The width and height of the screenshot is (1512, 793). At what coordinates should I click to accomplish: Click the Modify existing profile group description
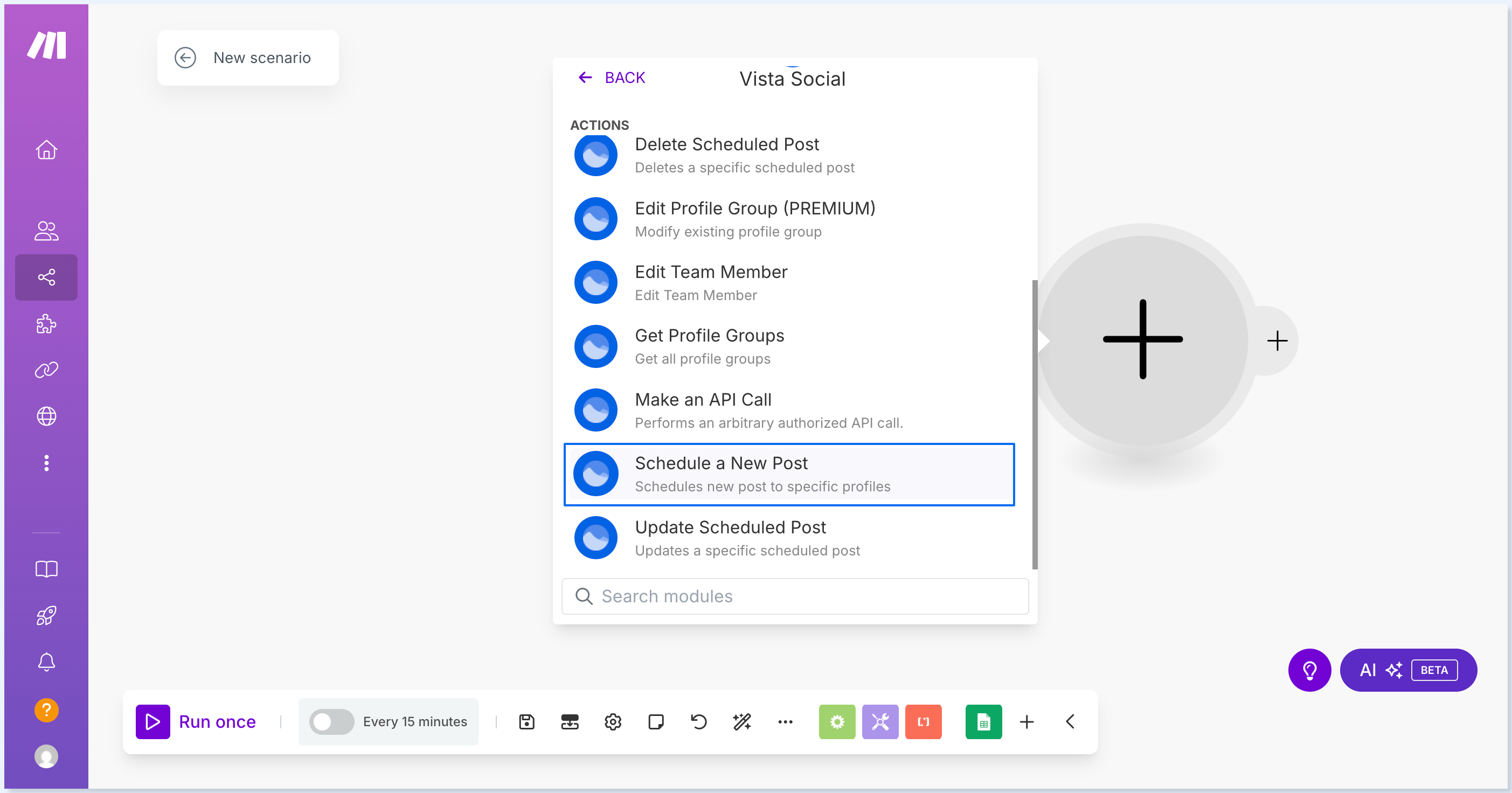pyautogui.click(x=729, y=232)
